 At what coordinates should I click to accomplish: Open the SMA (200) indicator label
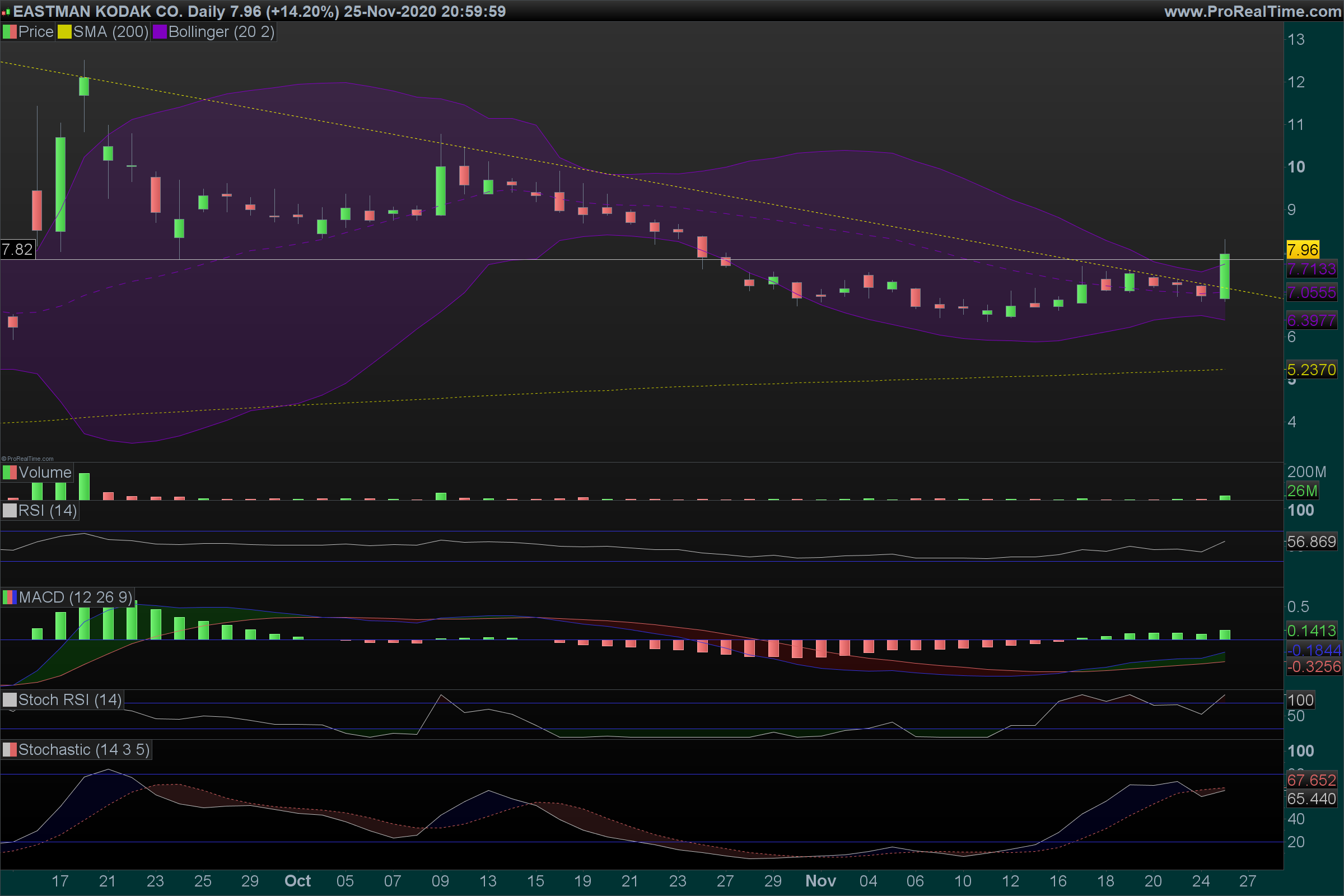click(x=110, y=32)
